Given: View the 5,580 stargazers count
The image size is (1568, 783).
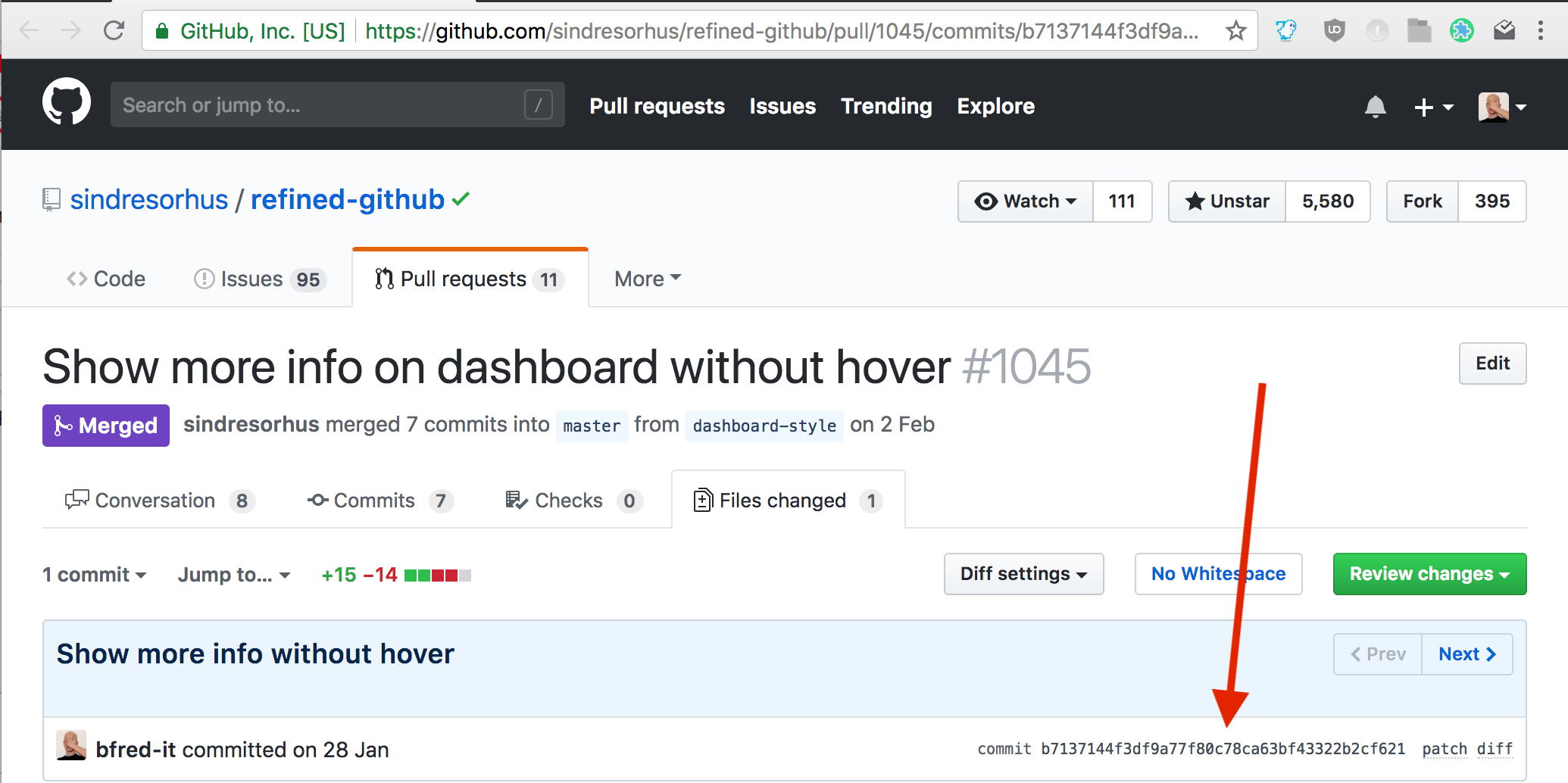Looking at the screenshot, I should 1328,201.
